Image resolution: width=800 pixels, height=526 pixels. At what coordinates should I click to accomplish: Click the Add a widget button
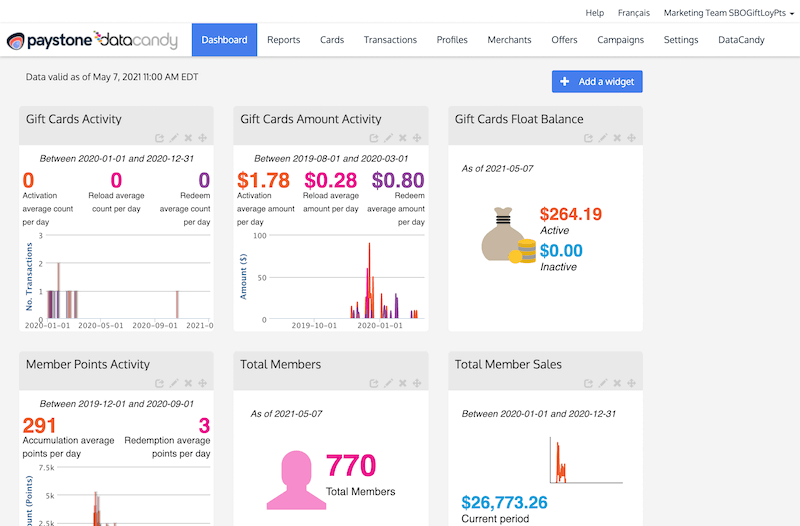pyautogui.click(x=597, y=82)
